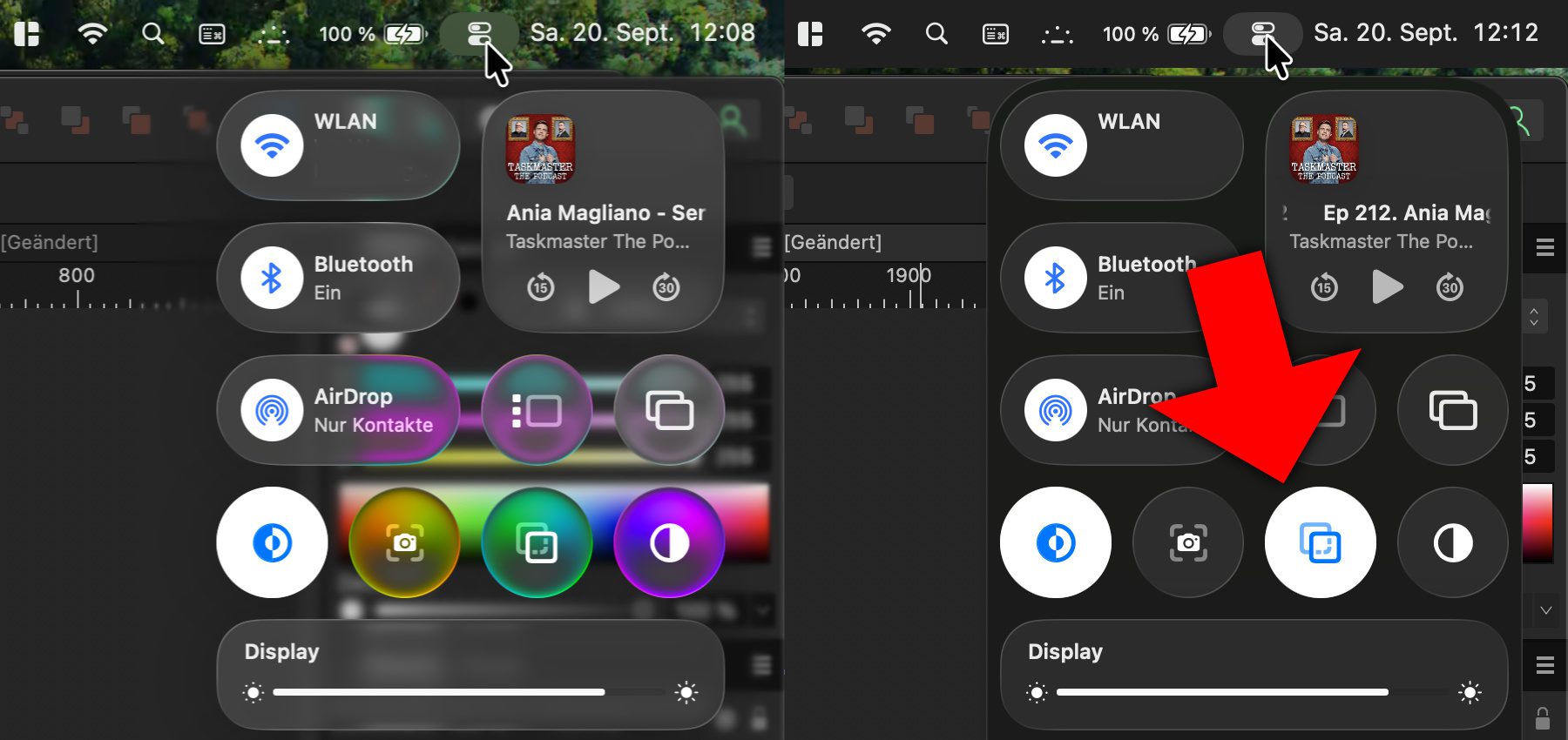The height and width of the screenshot is (740, 1568).
Task: Toggle the white button under the red arrow
Action: pyautogui.click(x=1320, y=542)
